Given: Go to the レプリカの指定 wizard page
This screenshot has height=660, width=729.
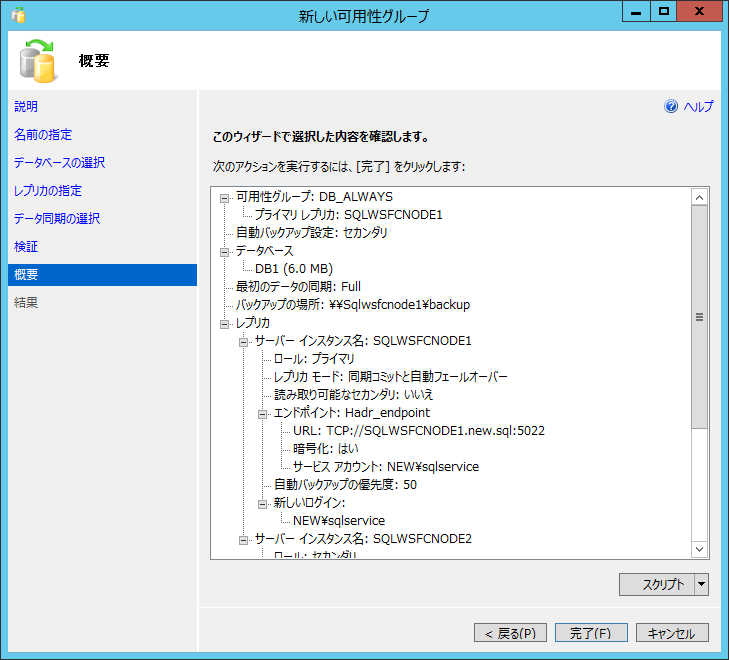Looking at the screenshot, I should [48, 191].
